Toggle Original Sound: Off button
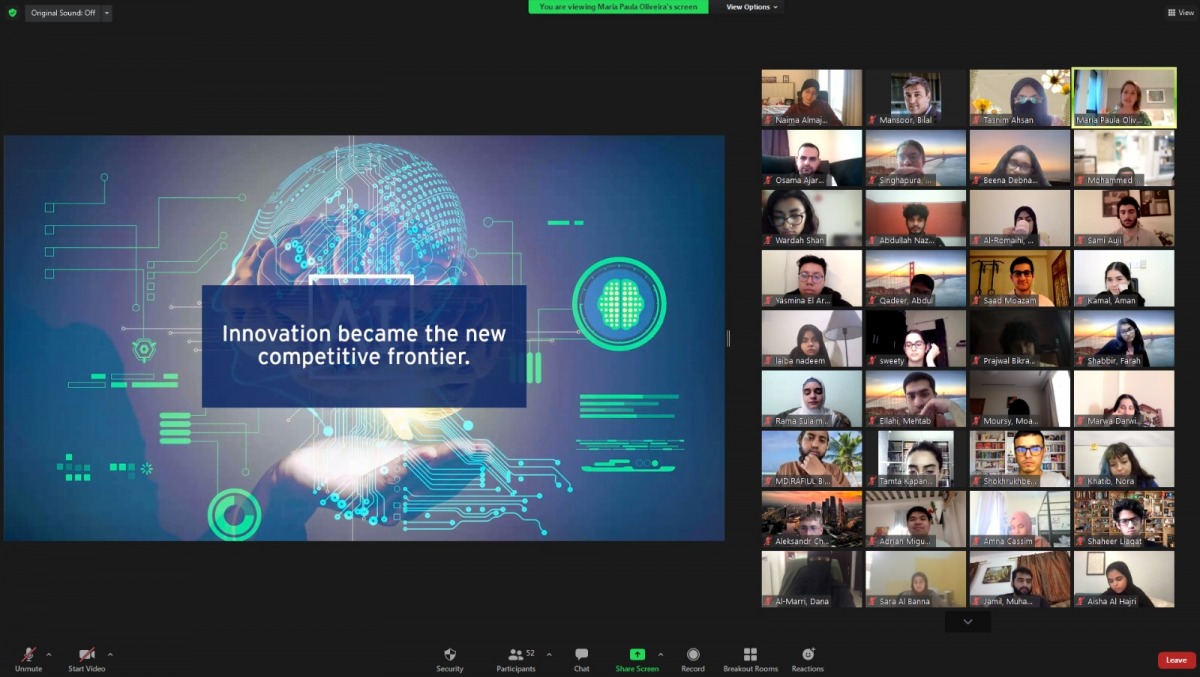 tap(62, 13)
